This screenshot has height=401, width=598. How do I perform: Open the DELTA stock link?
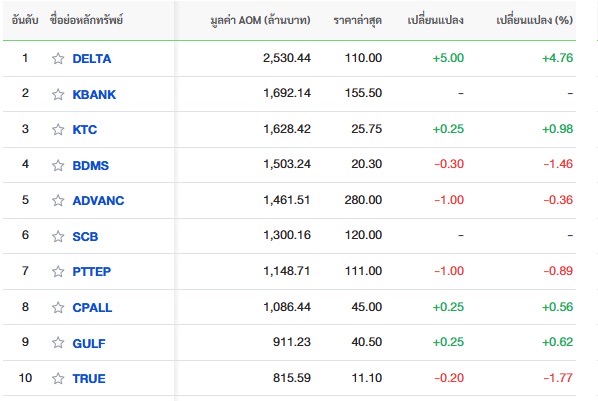[x=92, y=59]
